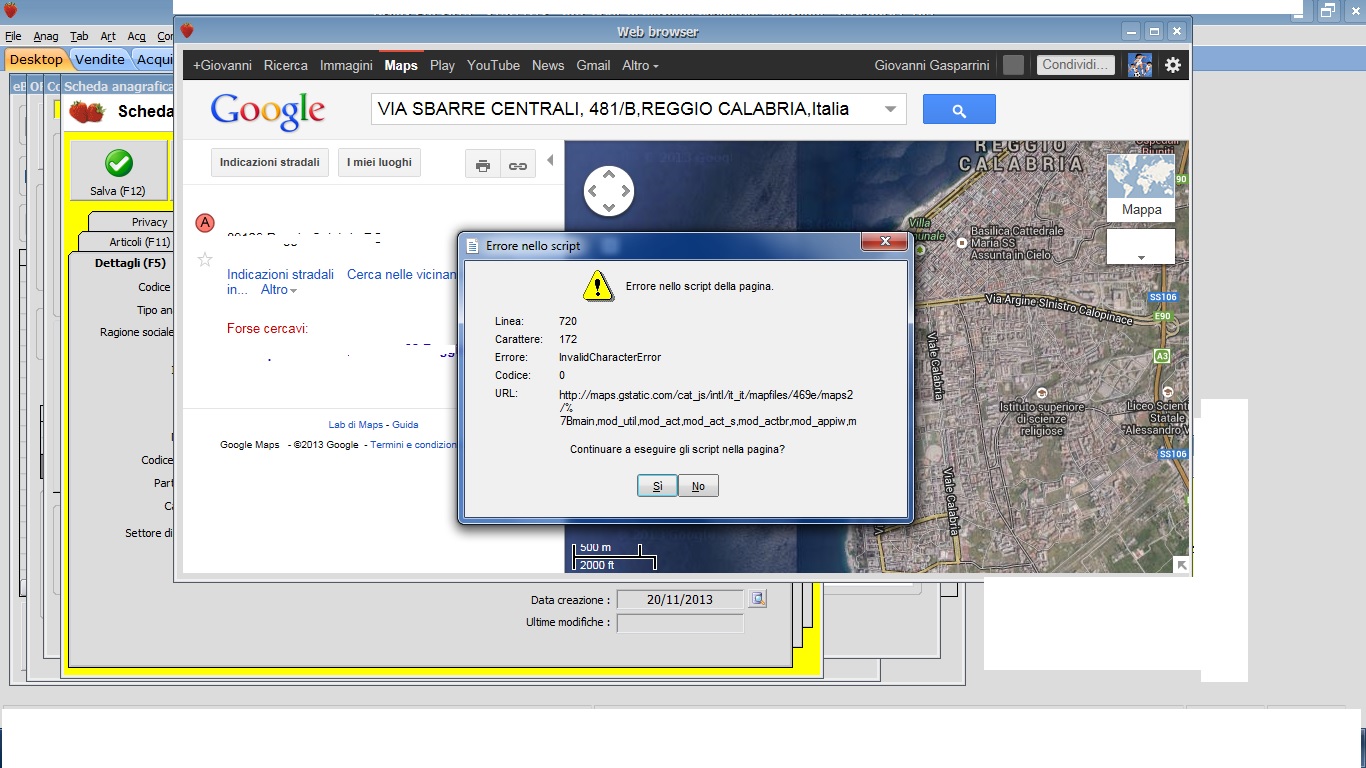1366x768 pixels.
Task: Open the search box suggestions dropdown arrow
Action: click(890, 110)
